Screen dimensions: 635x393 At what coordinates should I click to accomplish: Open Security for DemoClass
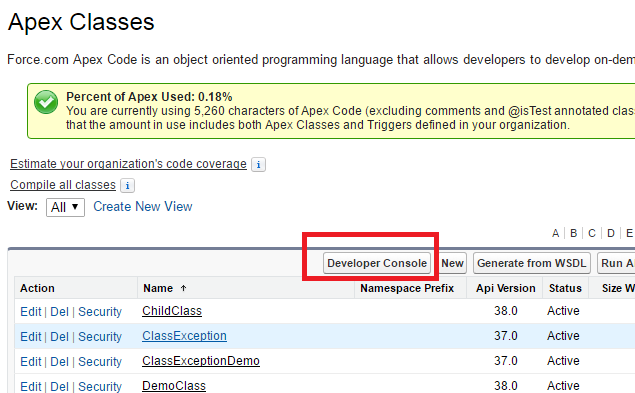click(x=100, y=387)
